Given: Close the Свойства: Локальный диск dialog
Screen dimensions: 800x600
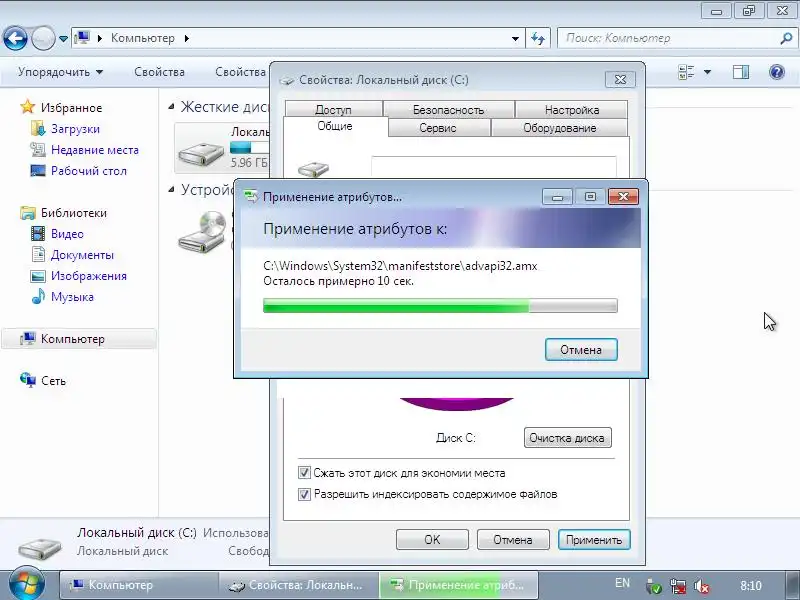Looking at the screenshot, I should pos(620,79).
